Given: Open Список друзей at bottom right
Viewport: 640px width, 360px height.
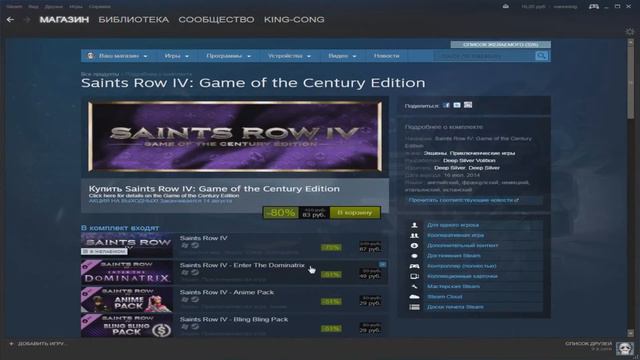Looking at the screenshot, I should click(588, 344).
